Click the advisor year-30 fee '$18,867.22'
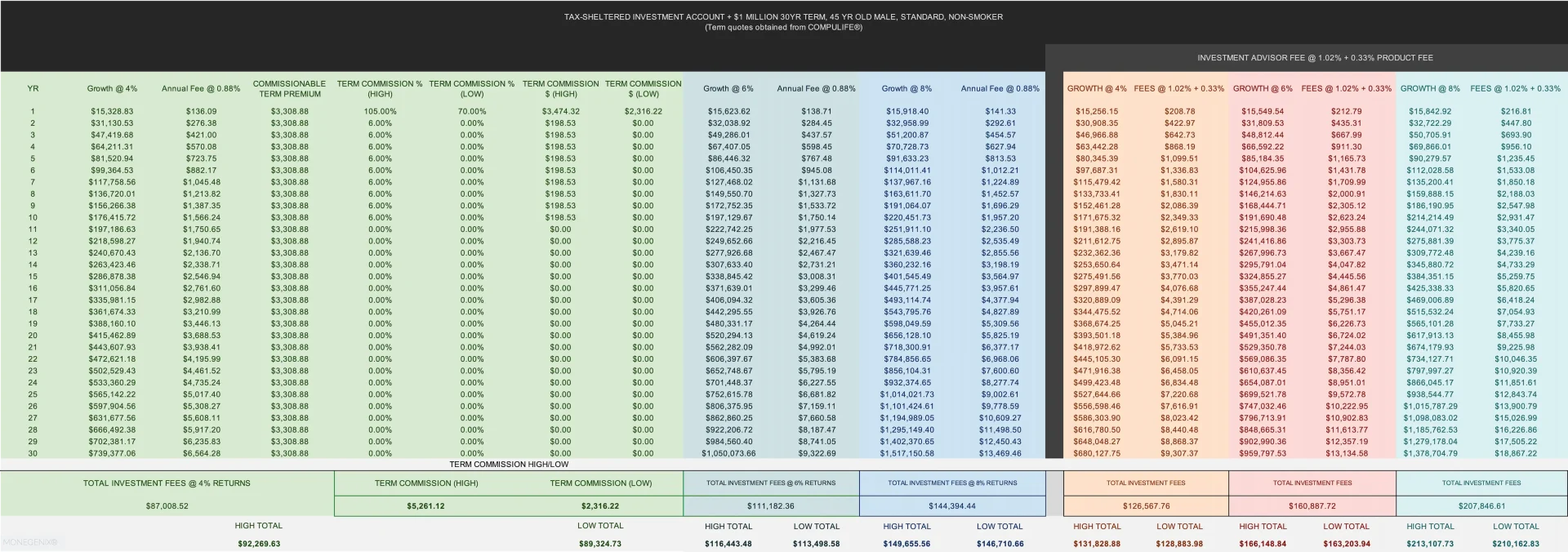 coord(1516,453)
